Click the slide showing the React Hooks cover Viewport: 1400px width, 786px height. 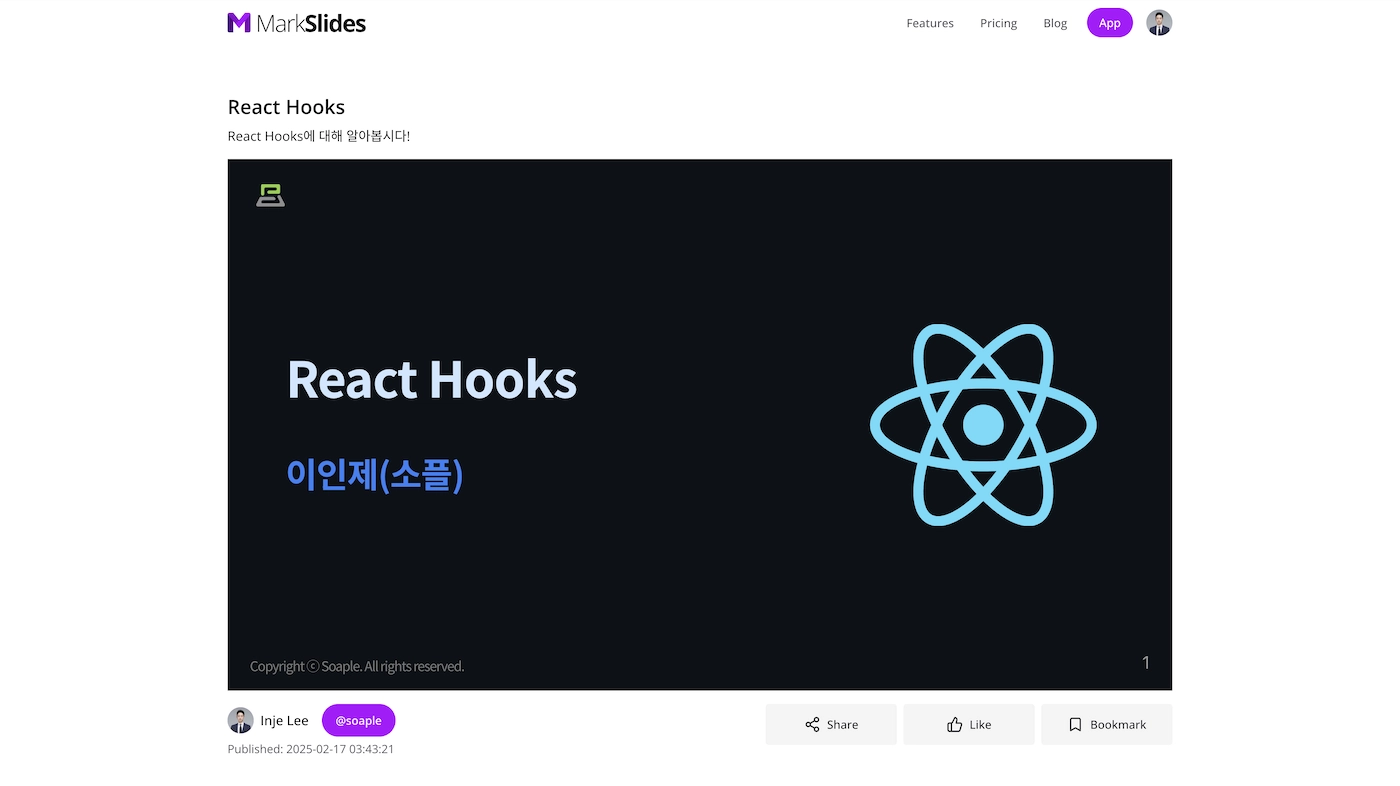(x=700, y=423)
